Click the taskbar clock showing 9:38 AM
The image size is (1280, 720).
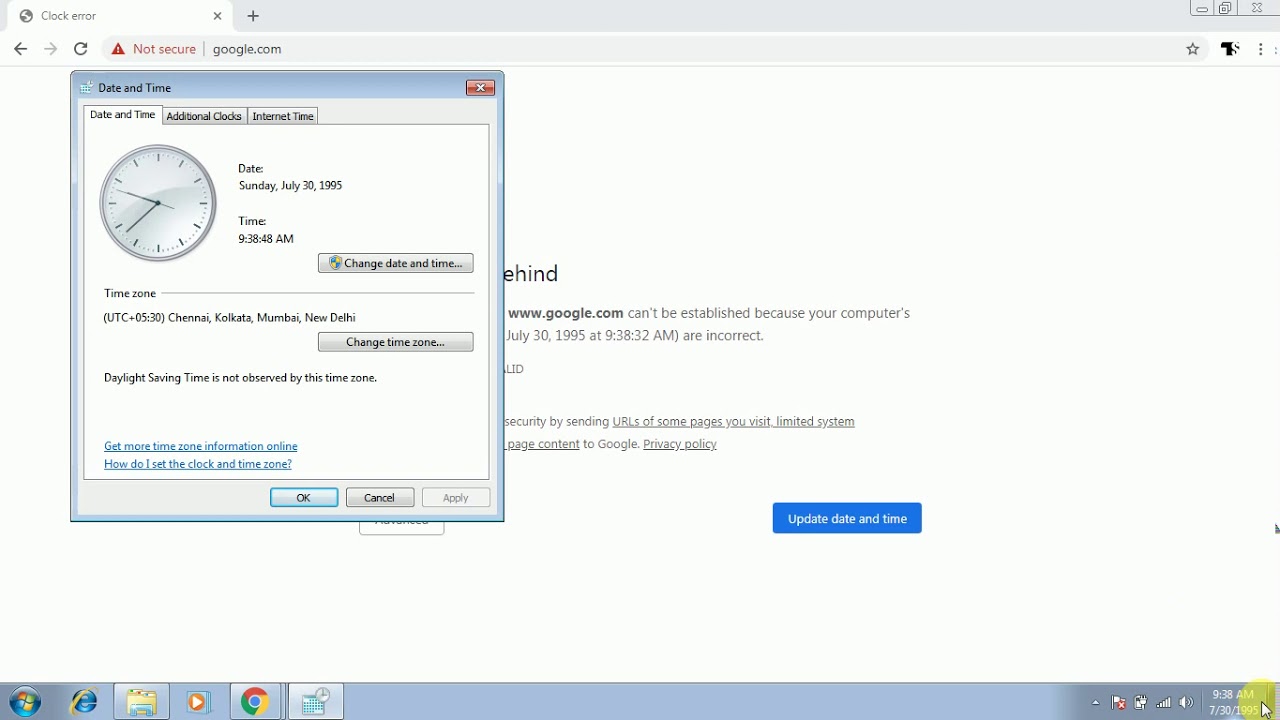[1233, 702]
